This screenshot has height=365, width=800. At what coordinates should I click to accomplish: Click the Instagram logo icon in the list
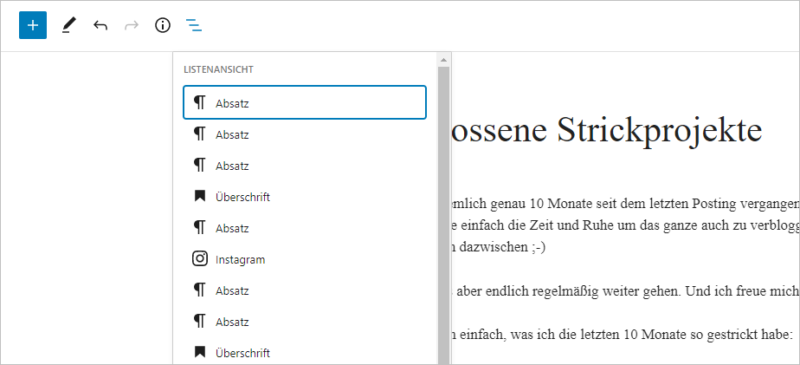[x=200, y=259]
